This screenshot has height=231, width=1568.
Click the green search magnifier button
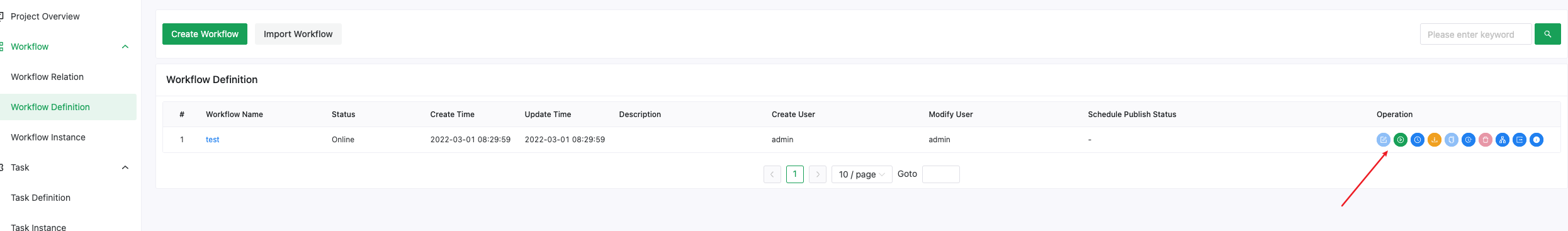1547,34
